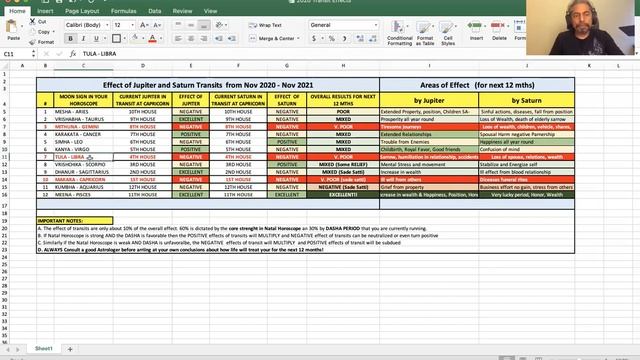This screenshot has height=360, width=640.
Task: Decrease font size with smaller A icon
Action: (x=157, y=25)
